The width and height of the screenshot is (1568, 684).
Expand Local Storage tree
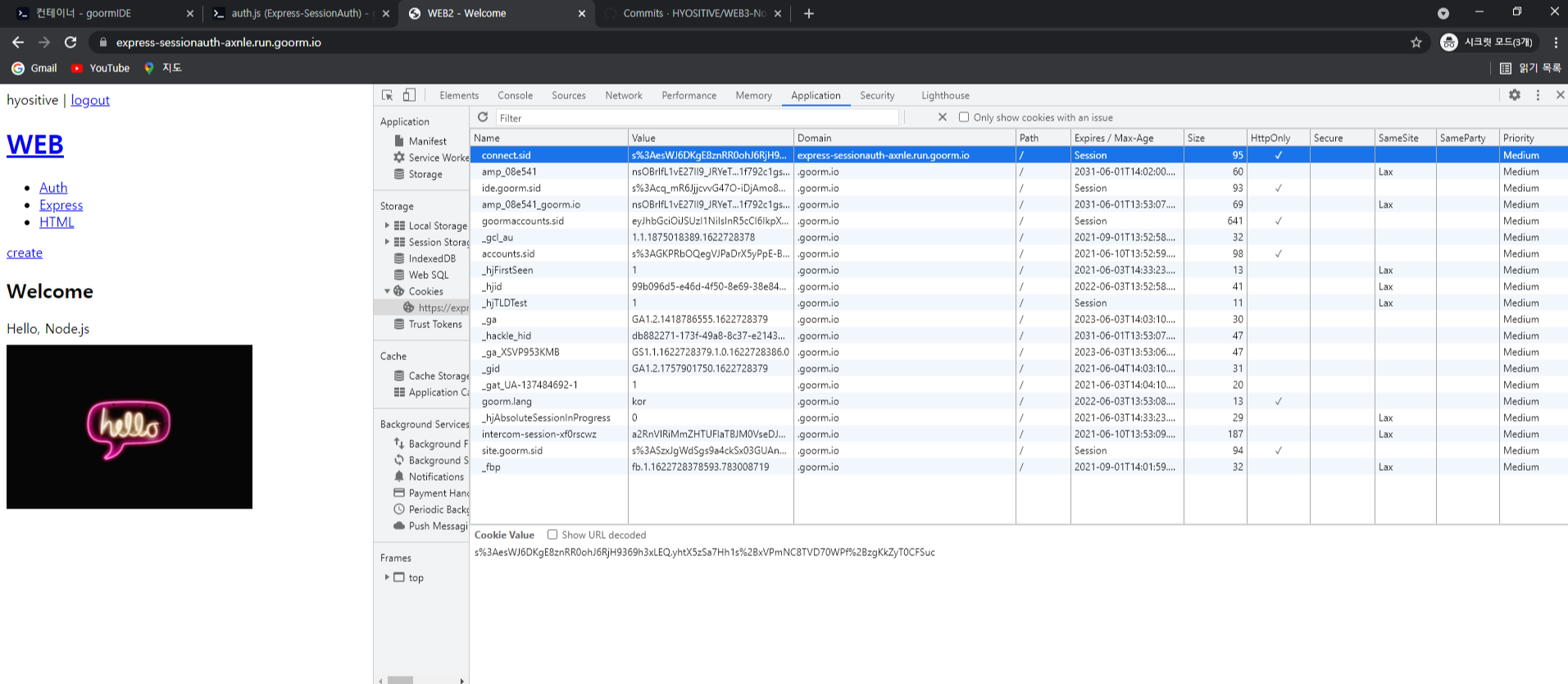pos(387,226)
